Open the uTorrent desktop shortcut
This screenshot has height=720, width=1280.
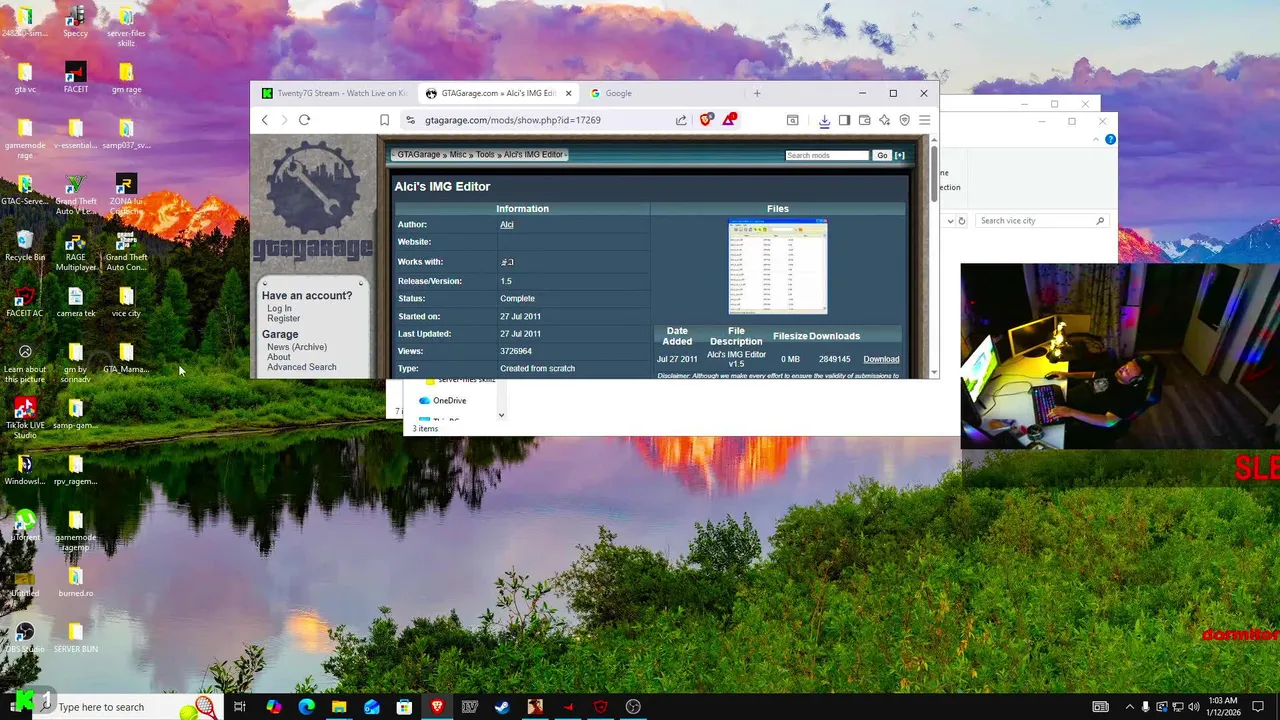click(25, 525)
